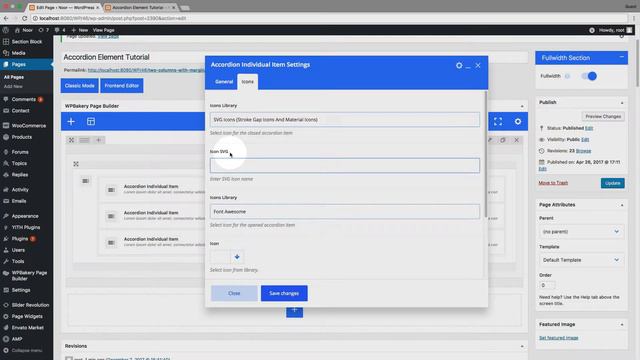Screen dimensions: 640x360
Task: Click the Update button
Action: coord(612,183)
